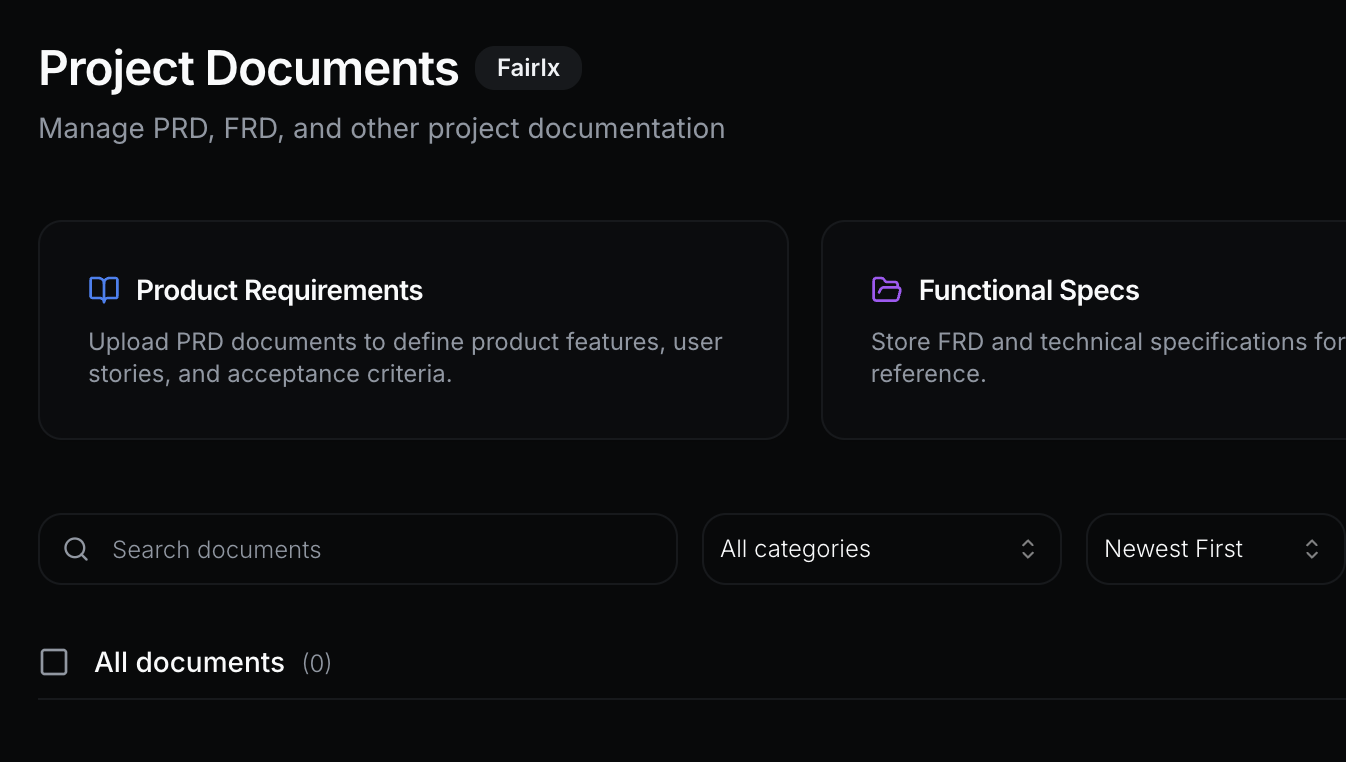Open the All categories dropdown
Image resolution: width=1346 pixels, height=762 pixels.
(x=881, y=549)
